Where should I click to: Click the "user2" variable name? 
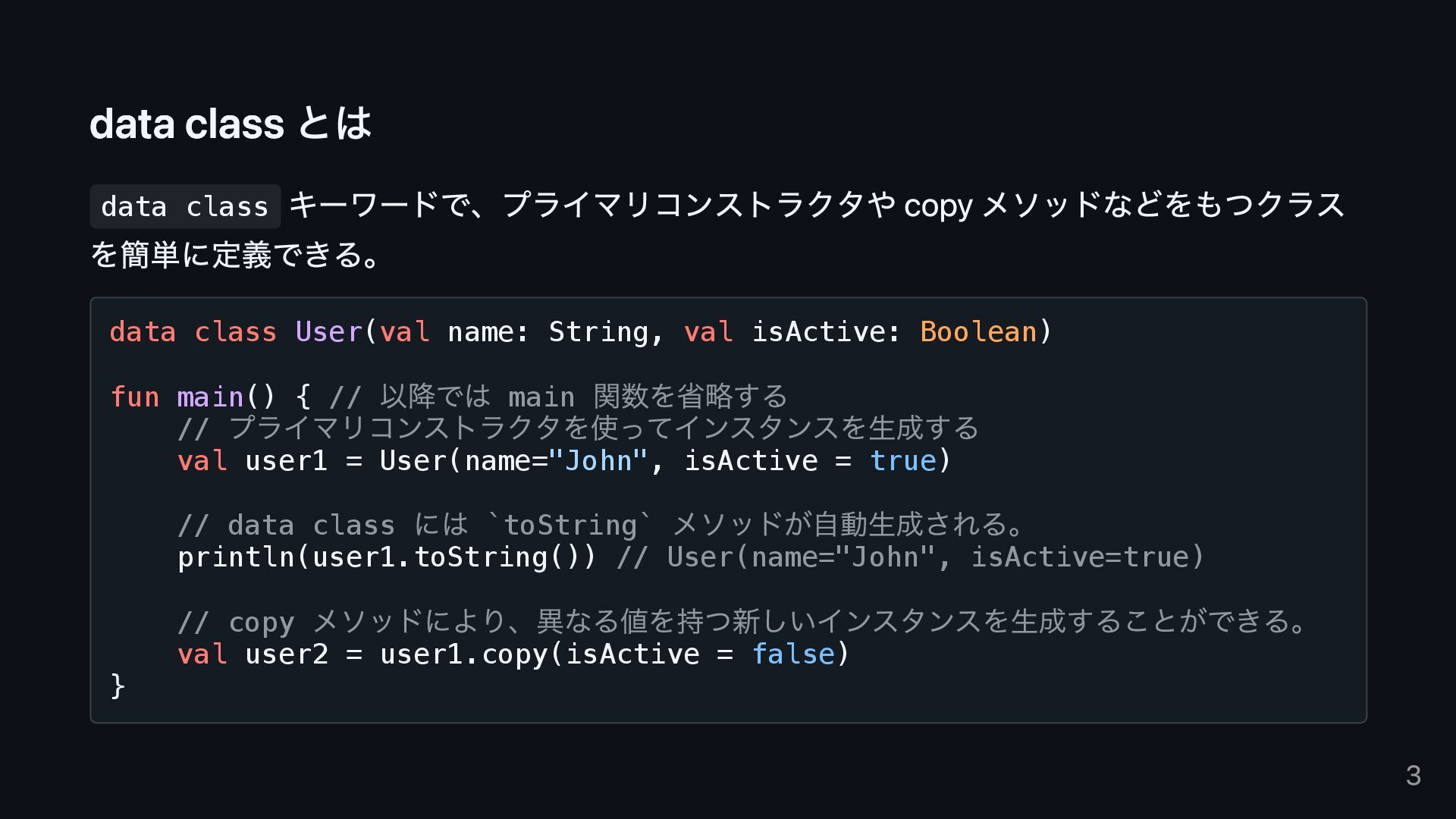tap(287, 654)
